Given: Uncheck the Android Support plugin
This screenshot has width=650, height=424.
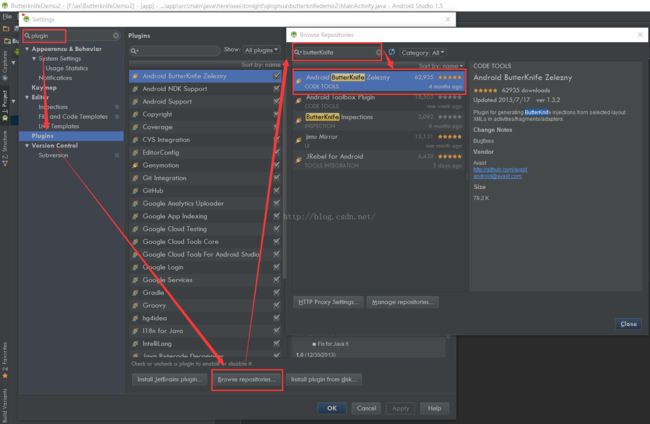Looking at the screenshot, I should tap(276, 102).
